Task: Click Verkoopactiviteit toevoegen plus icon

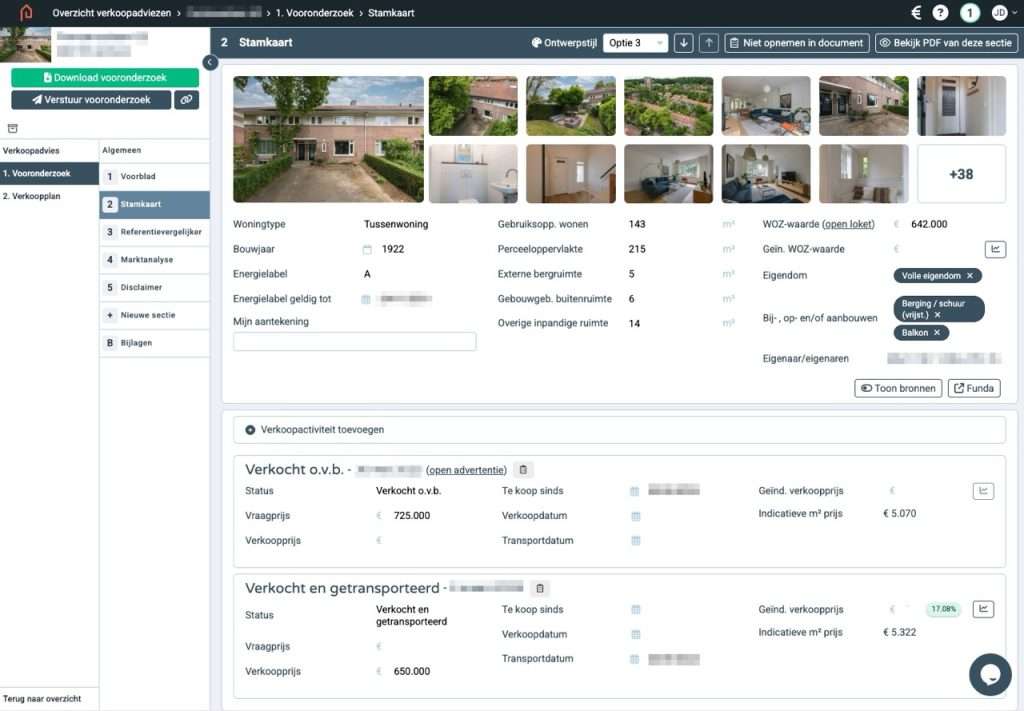Action: pos(250,430)
